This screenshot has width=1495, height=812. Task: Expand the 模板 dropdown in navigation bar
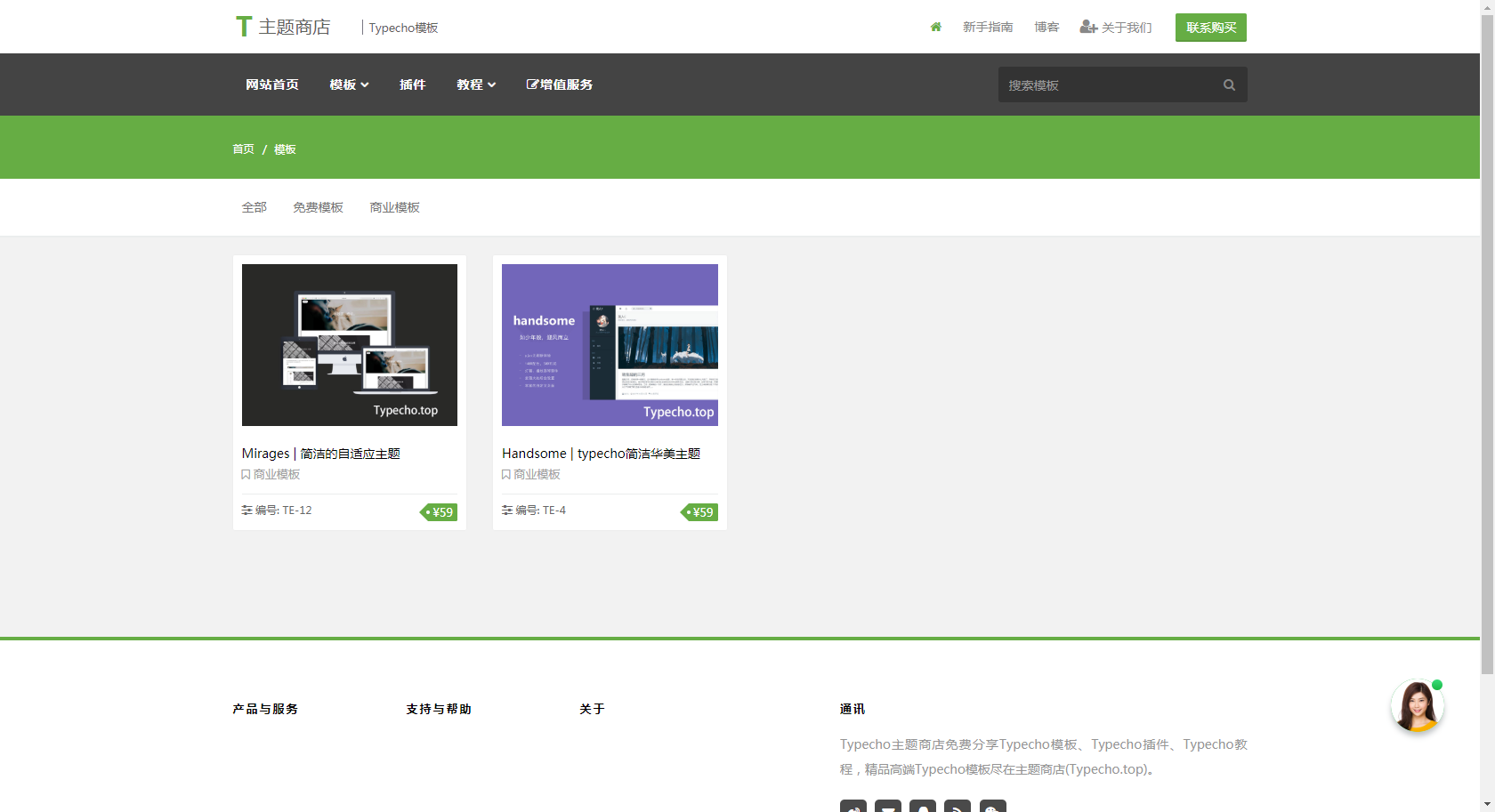click(x=349, y=84)
